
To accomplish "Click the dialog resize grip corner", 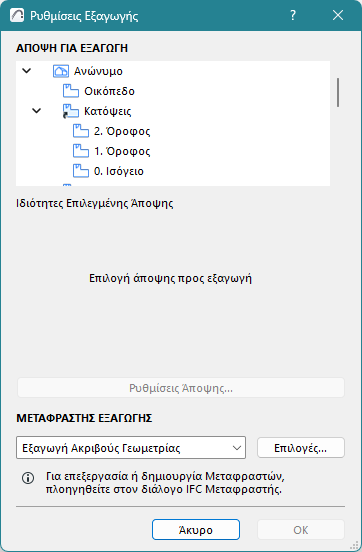I will point(355,545).
